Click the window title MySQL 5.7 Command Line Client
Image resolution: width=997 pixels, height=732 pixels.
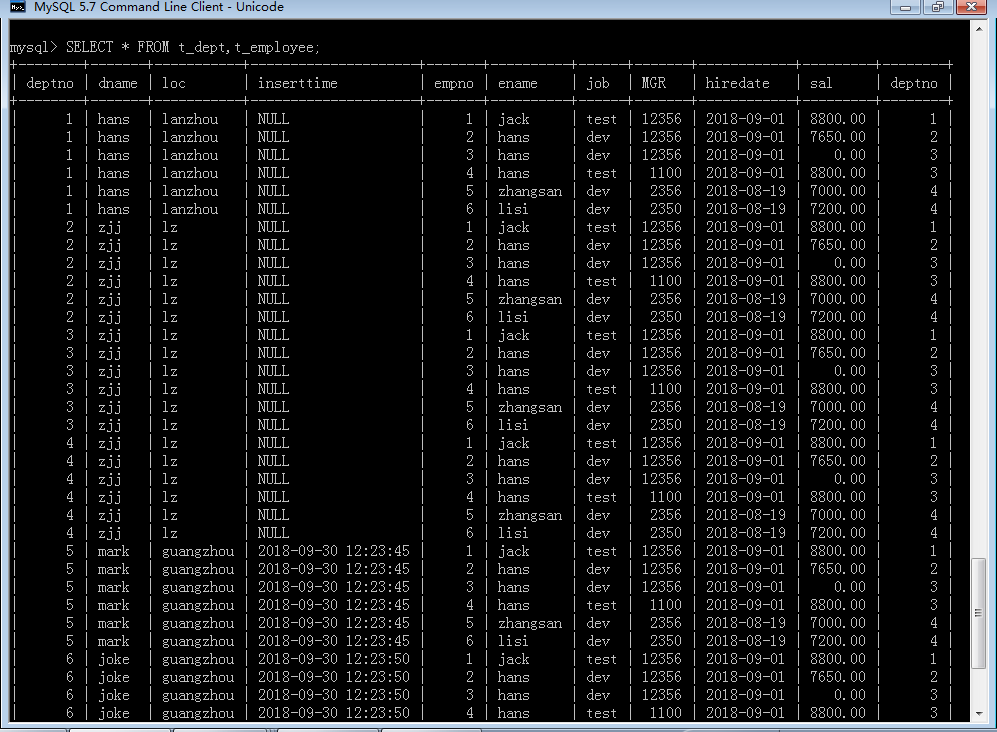pyautogui.click(x=159, y=7)
